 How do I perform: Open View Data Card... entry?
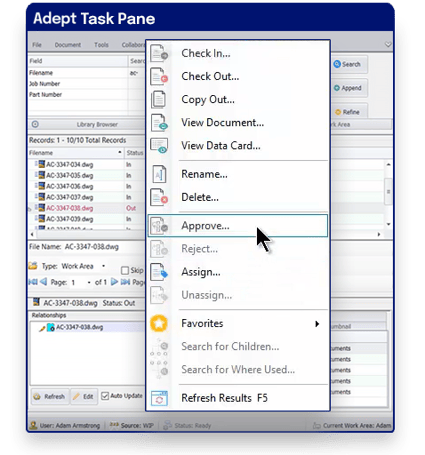tap(238, 146)
